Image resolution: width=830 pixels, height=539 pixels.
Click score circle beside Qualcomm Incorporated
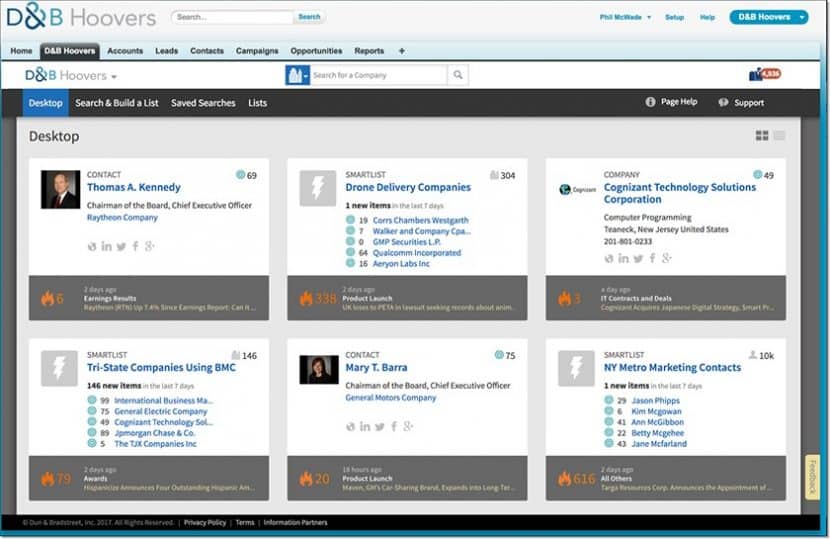350,253
